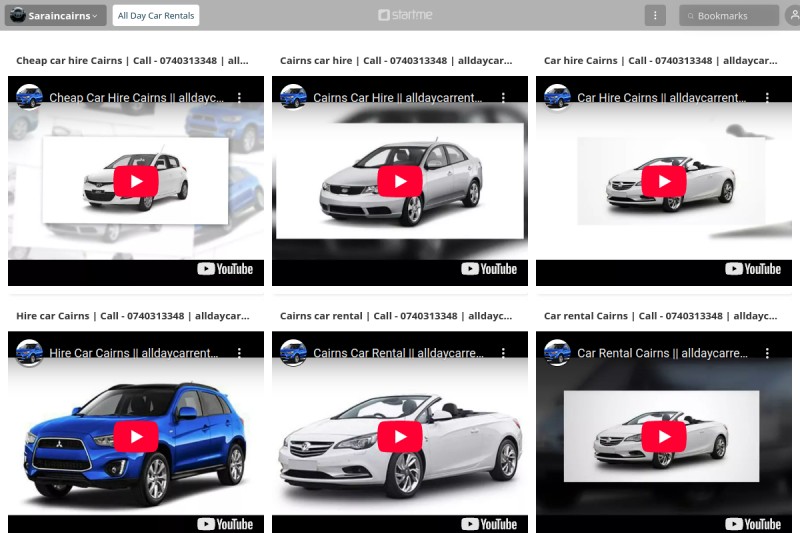
Task: Open more options on Cairns Car Rental video
Action: pyautogui.click(x=503, y=353)
